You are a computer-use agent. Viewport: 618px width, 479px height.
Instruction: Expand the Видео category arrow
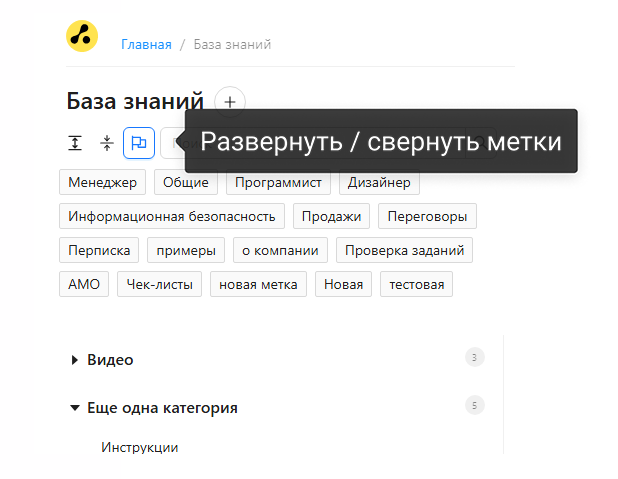74,360
